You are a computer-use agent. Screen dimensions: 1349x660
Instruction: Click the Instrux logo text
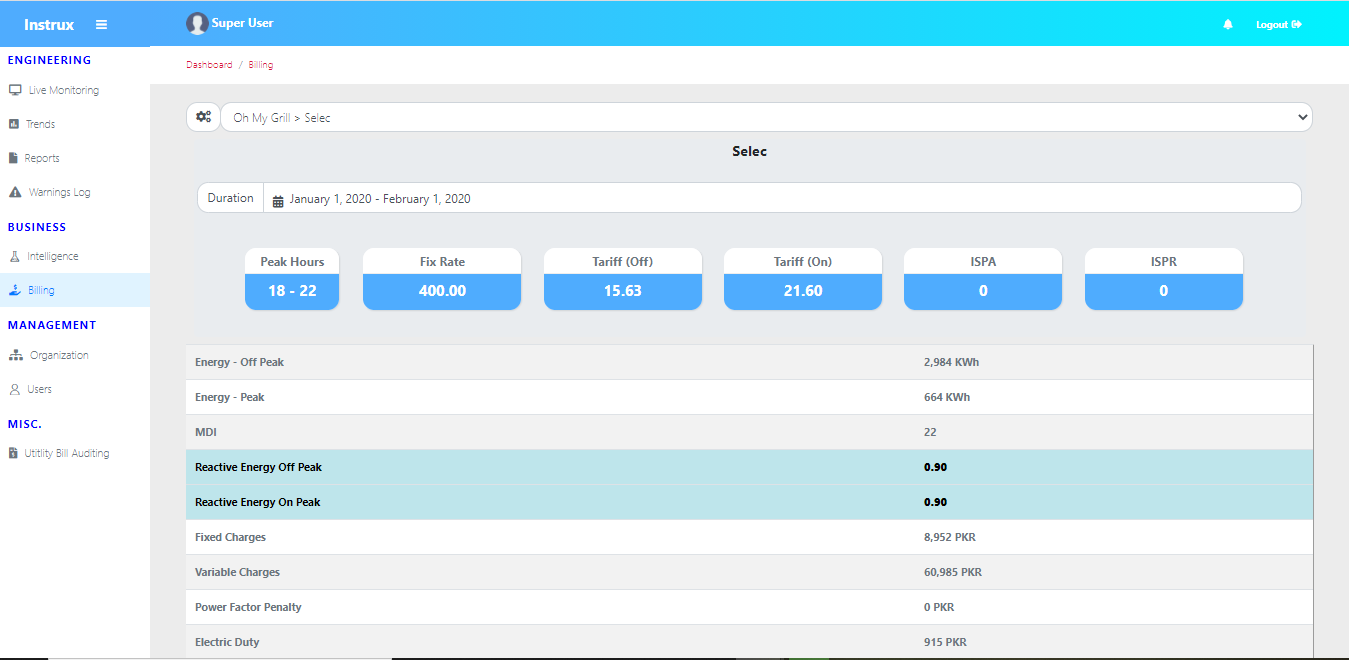point(49,25)
